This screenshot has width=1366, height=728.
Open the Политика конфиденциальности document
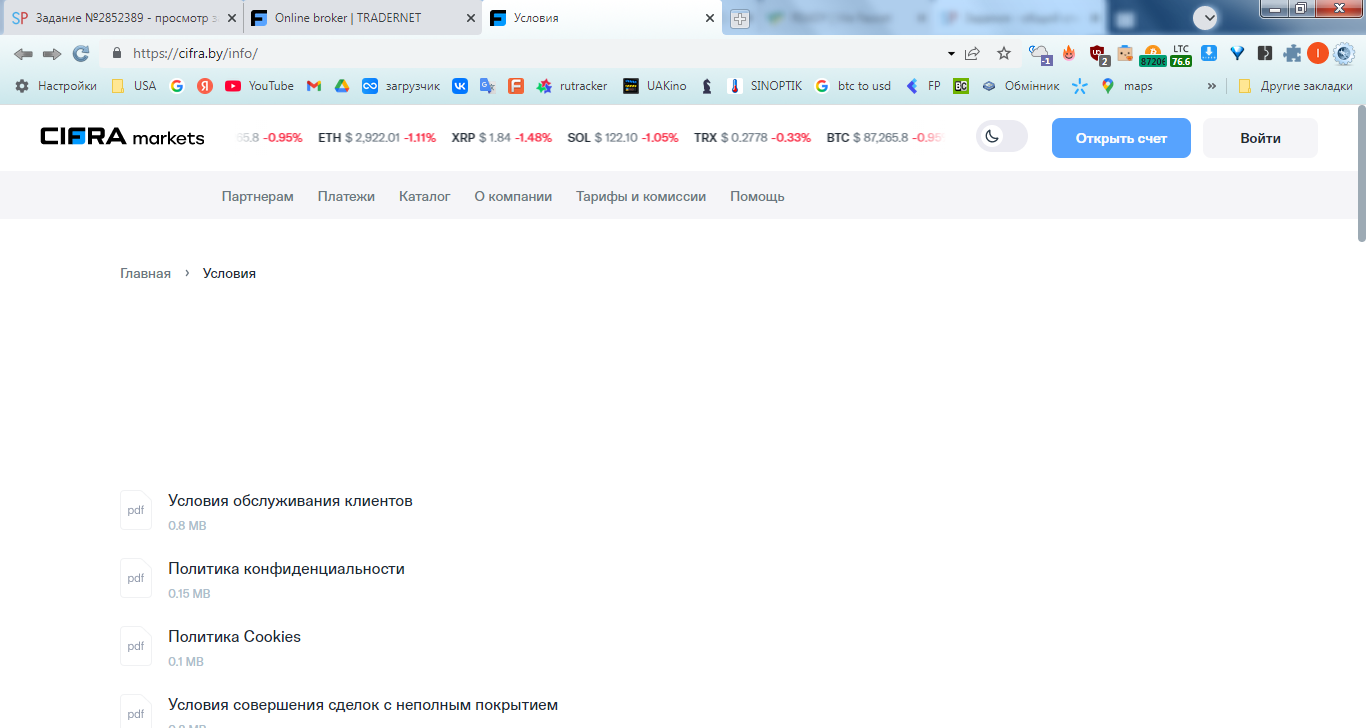pos(286,568)
